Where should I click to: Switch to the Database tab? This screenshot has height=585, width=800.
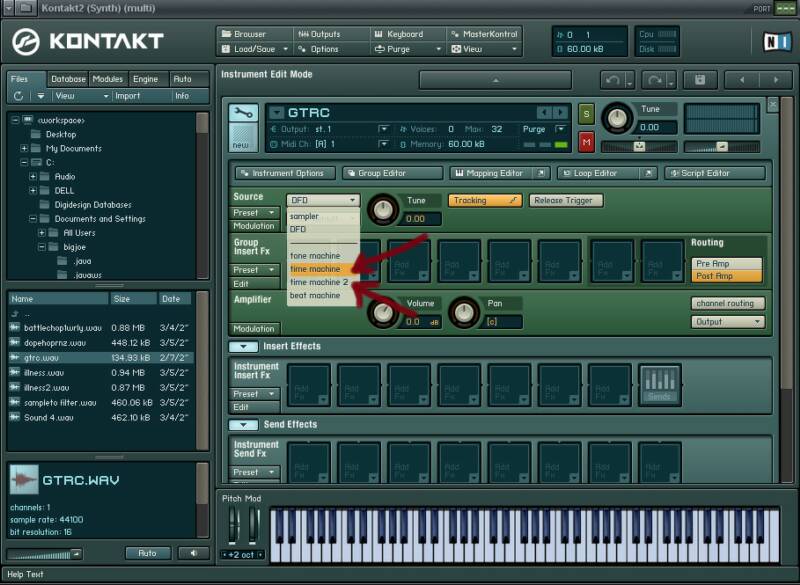pos(68,79)
